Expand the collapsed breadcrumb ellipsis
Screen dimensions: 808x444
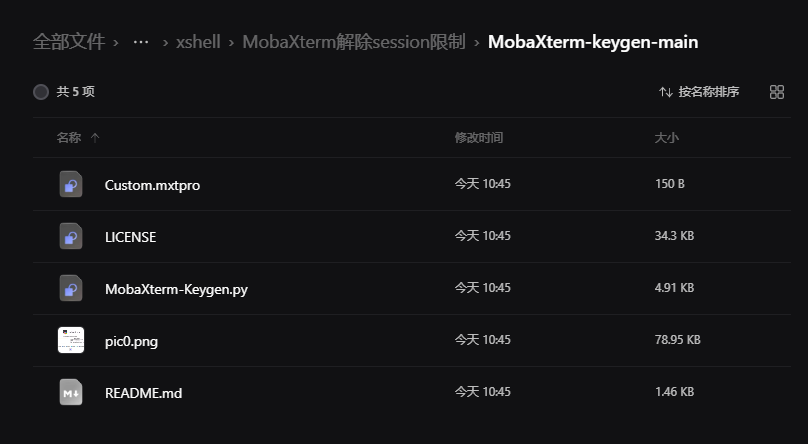[x=141, y=42]
